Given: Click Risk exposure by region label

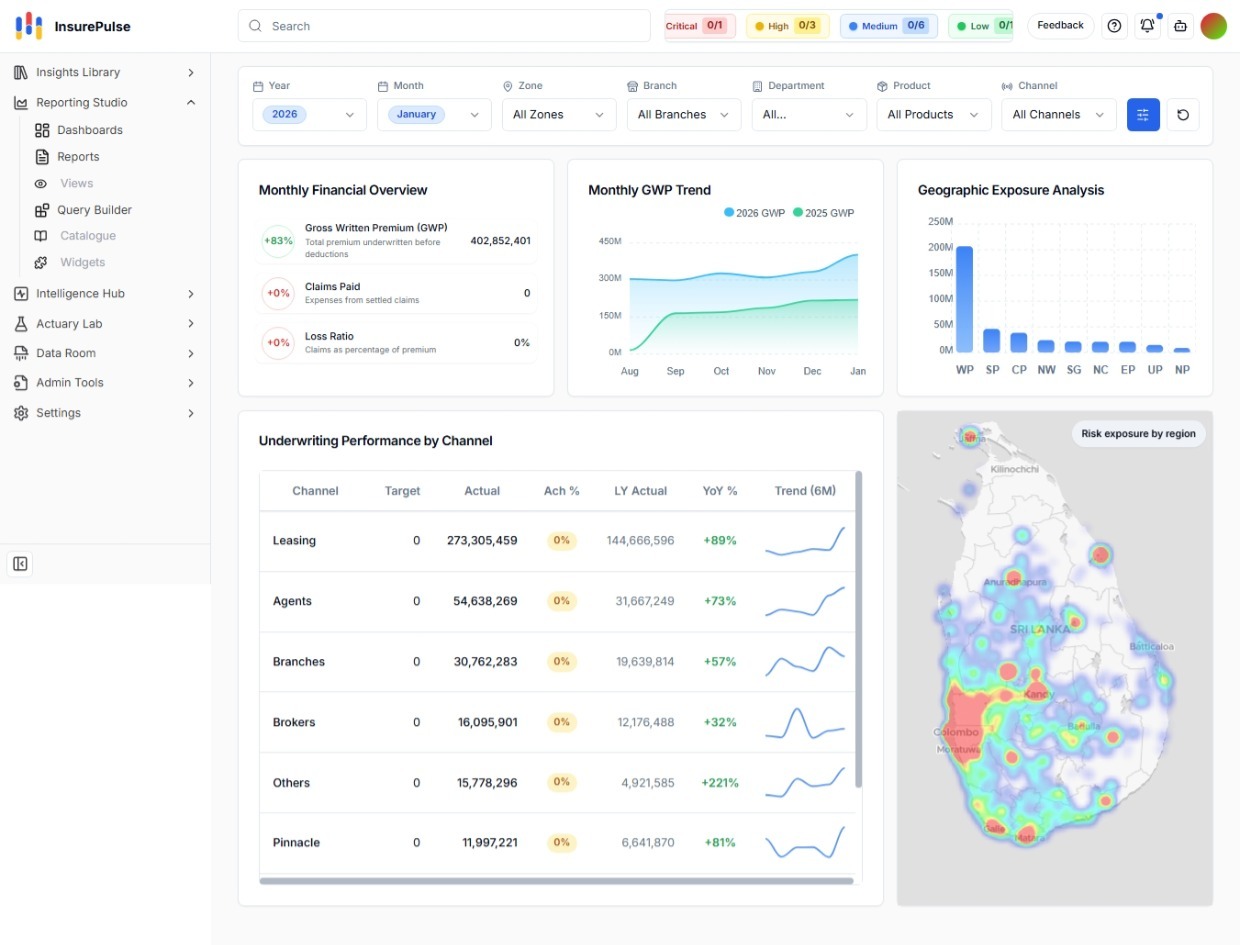Looking at the screenshot, I should [1138, 434].
